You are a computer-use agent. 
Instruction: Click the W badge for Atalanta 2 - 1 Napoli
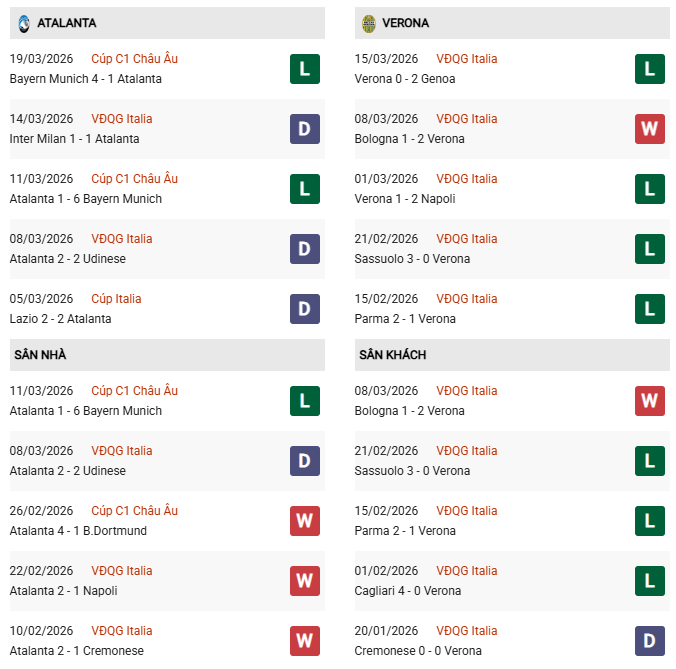(x=305, y=580)
